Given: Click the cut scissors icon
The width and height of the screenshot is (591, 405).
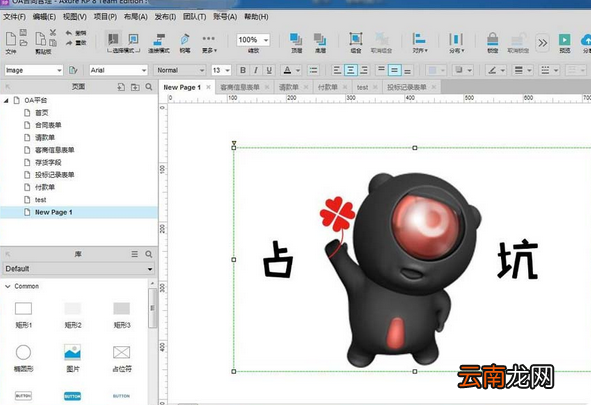Looking at the screenshot, I should point(53,33).
